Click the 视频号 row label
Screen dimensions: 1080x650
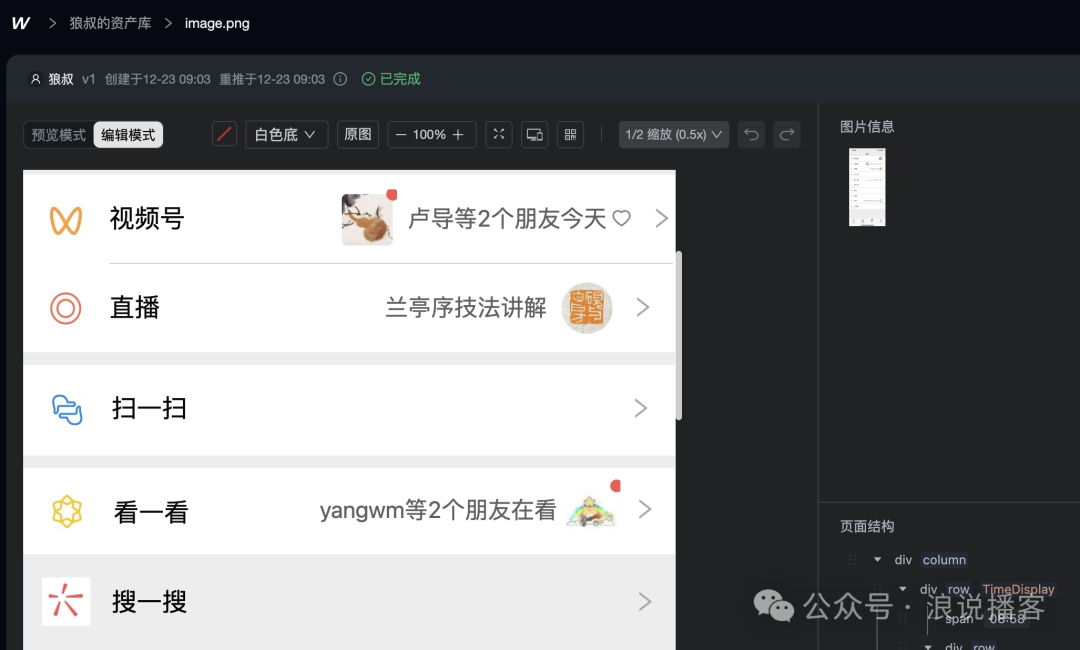[147, 219]
